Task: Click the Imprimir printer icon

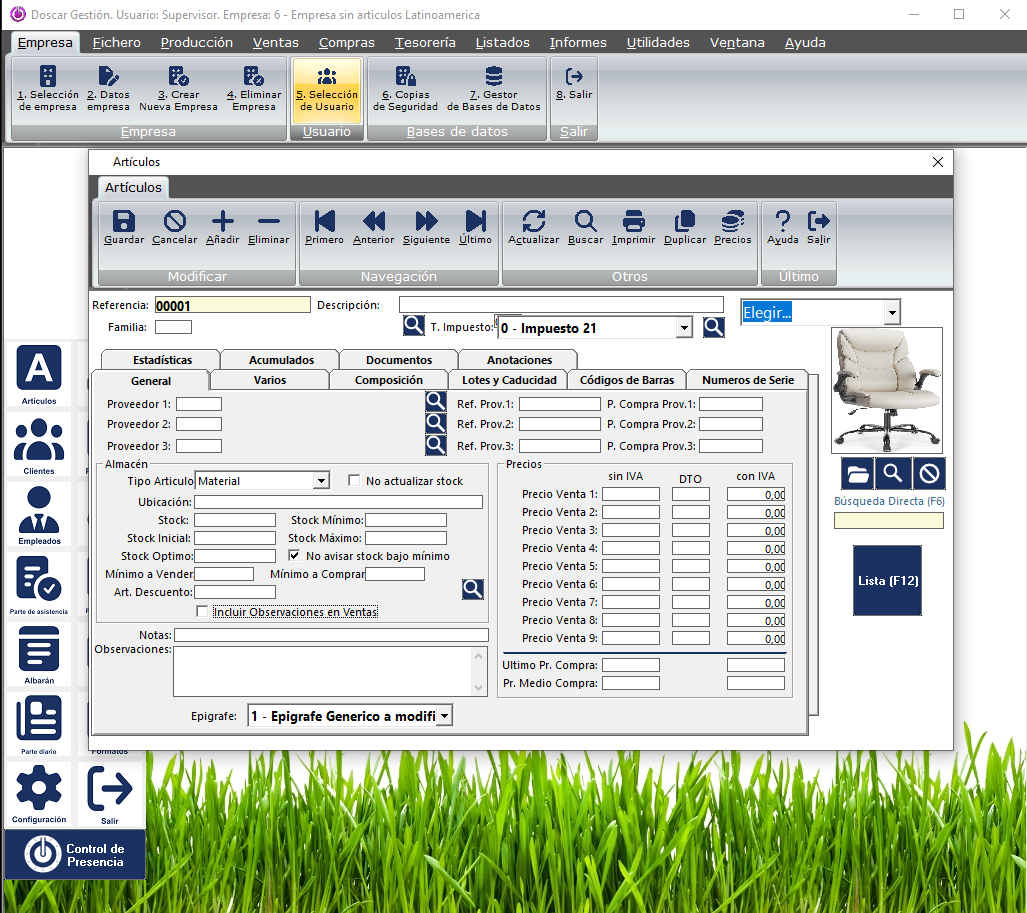Action: (634, 227)
